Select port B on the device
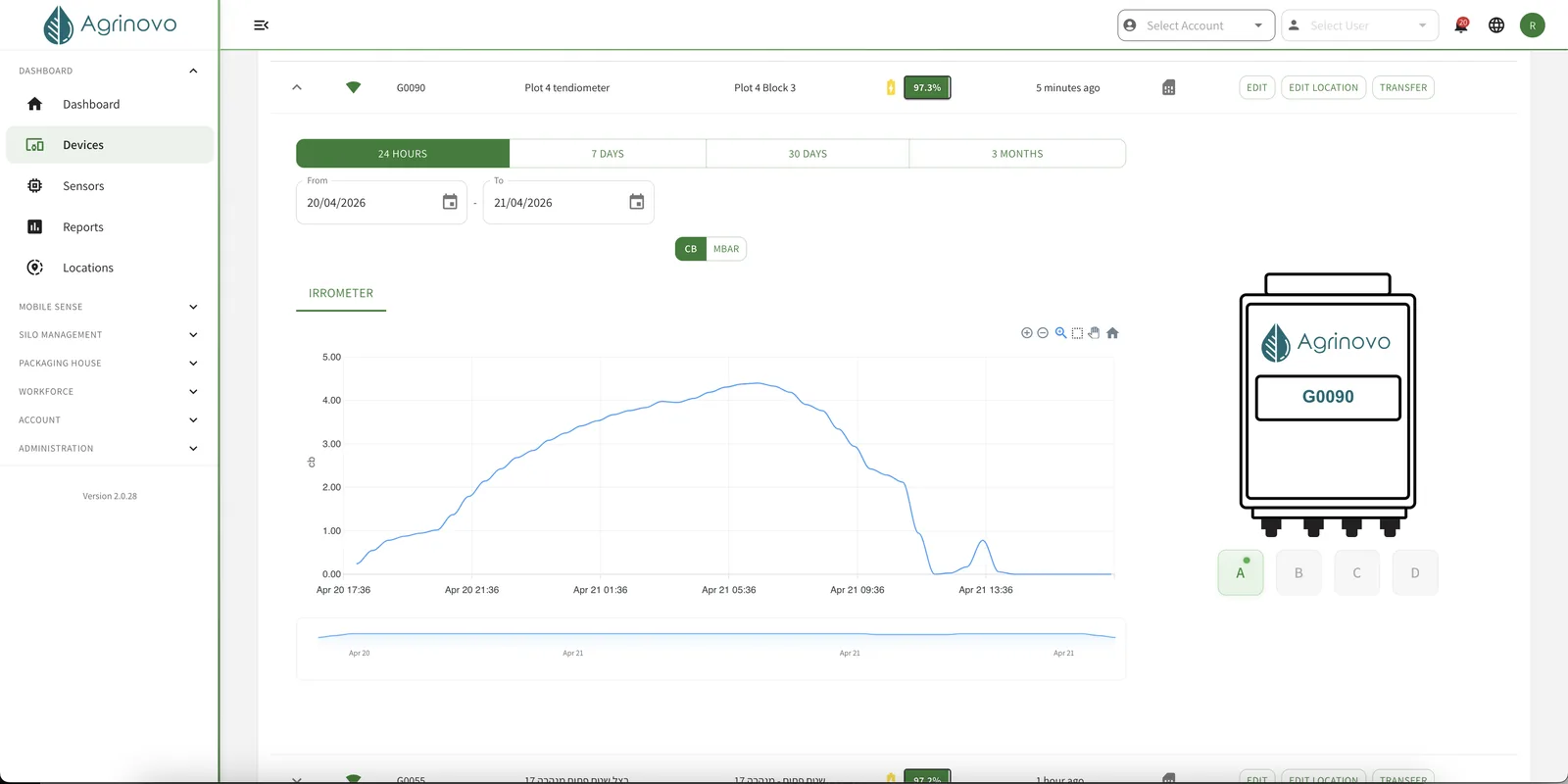Image resolution: width=1568 pixels, height=784 pixels. (x=1298, y=573)
